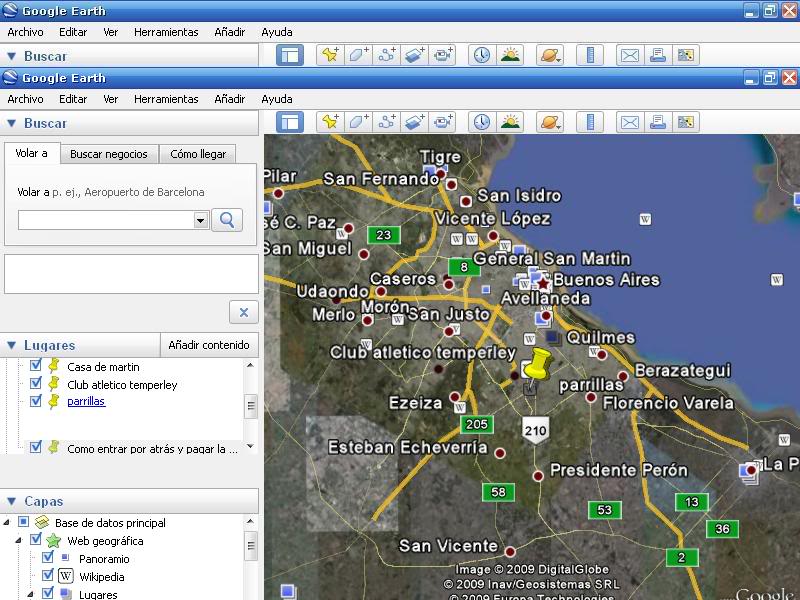This screenshot has height=600, width=800.
Task: Open Ver menu in back window
Action: pos(110,32)
